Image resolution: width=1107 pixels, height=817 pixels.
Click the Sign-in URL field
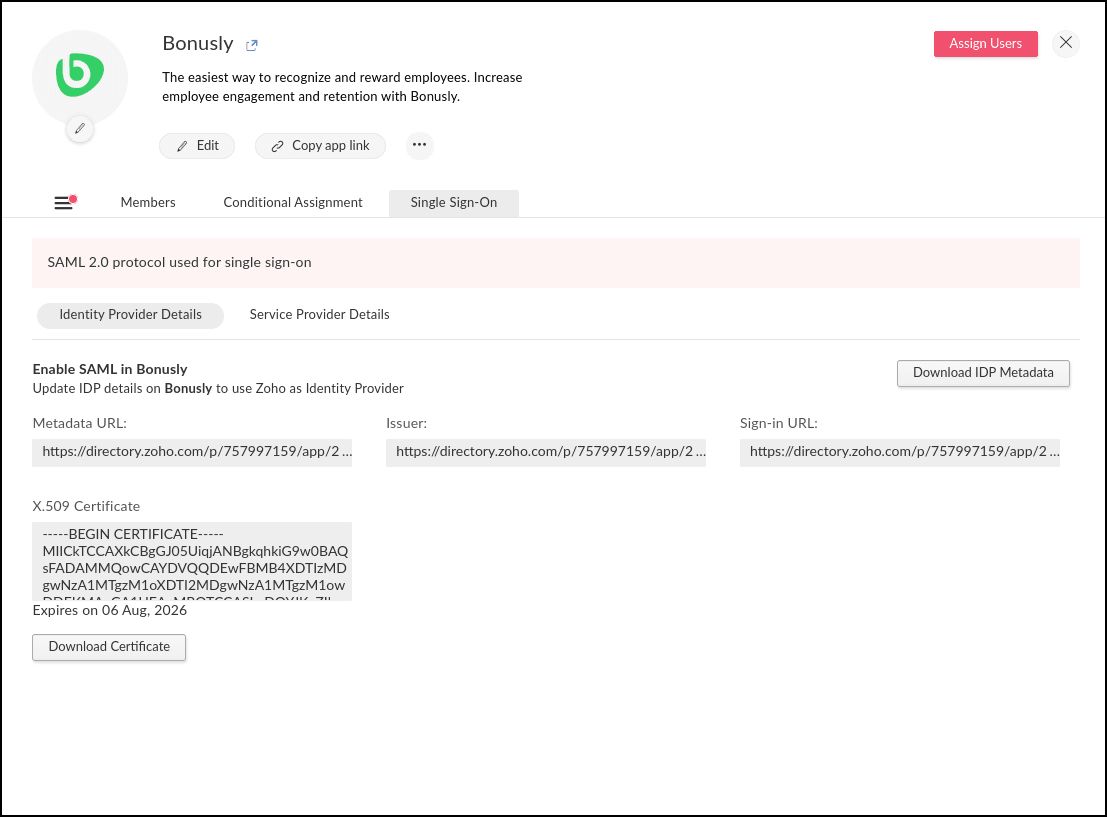point(900,452)
